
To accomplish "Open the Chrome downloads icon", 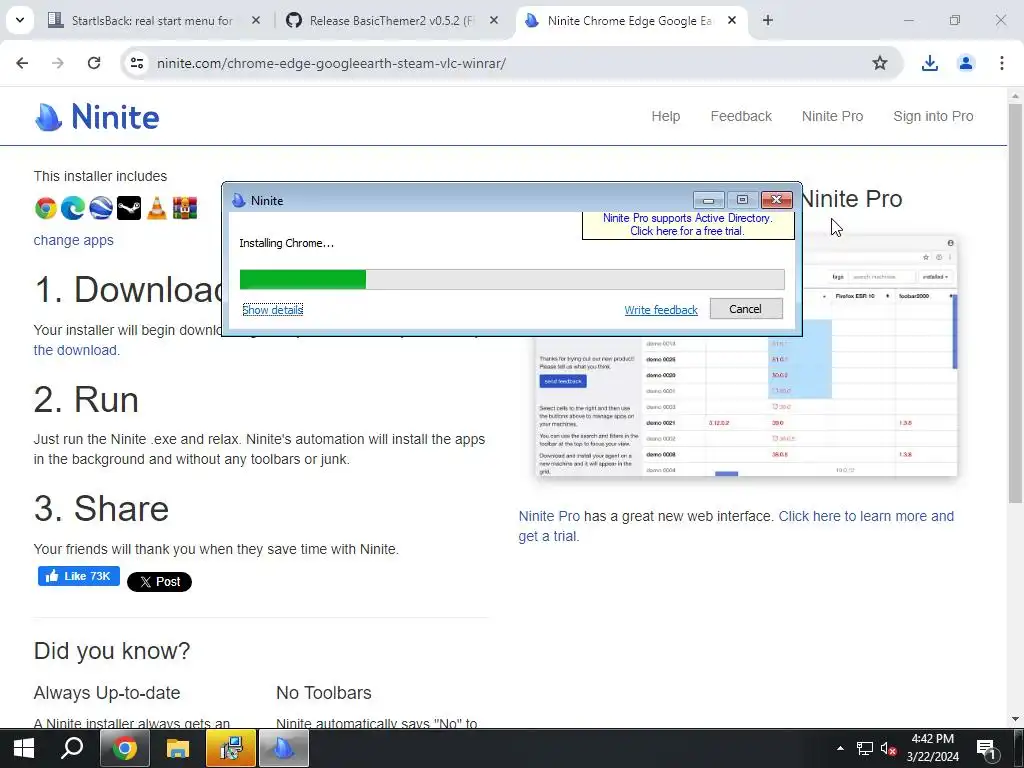I will (x=929, y=63).
